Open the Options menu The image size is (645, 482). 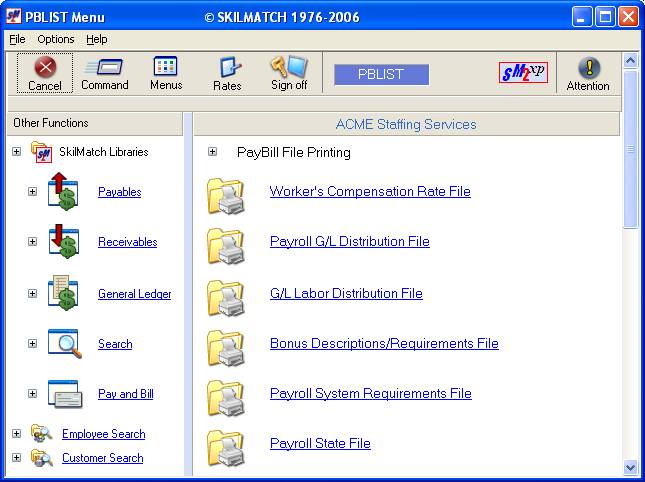55,39
